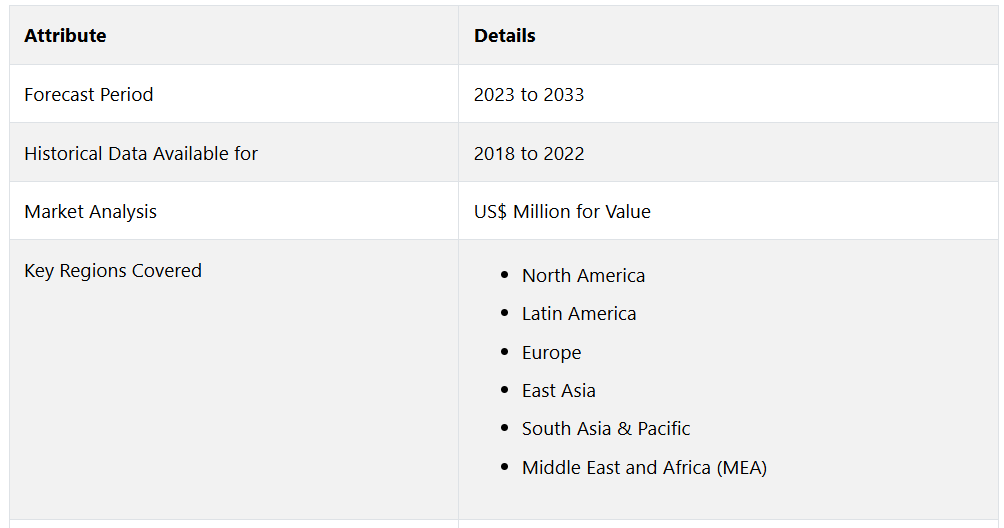This screenshot has width=1004, height=528.
Task: Click US$ Million for Value text
Action: [x=562, y=212]
